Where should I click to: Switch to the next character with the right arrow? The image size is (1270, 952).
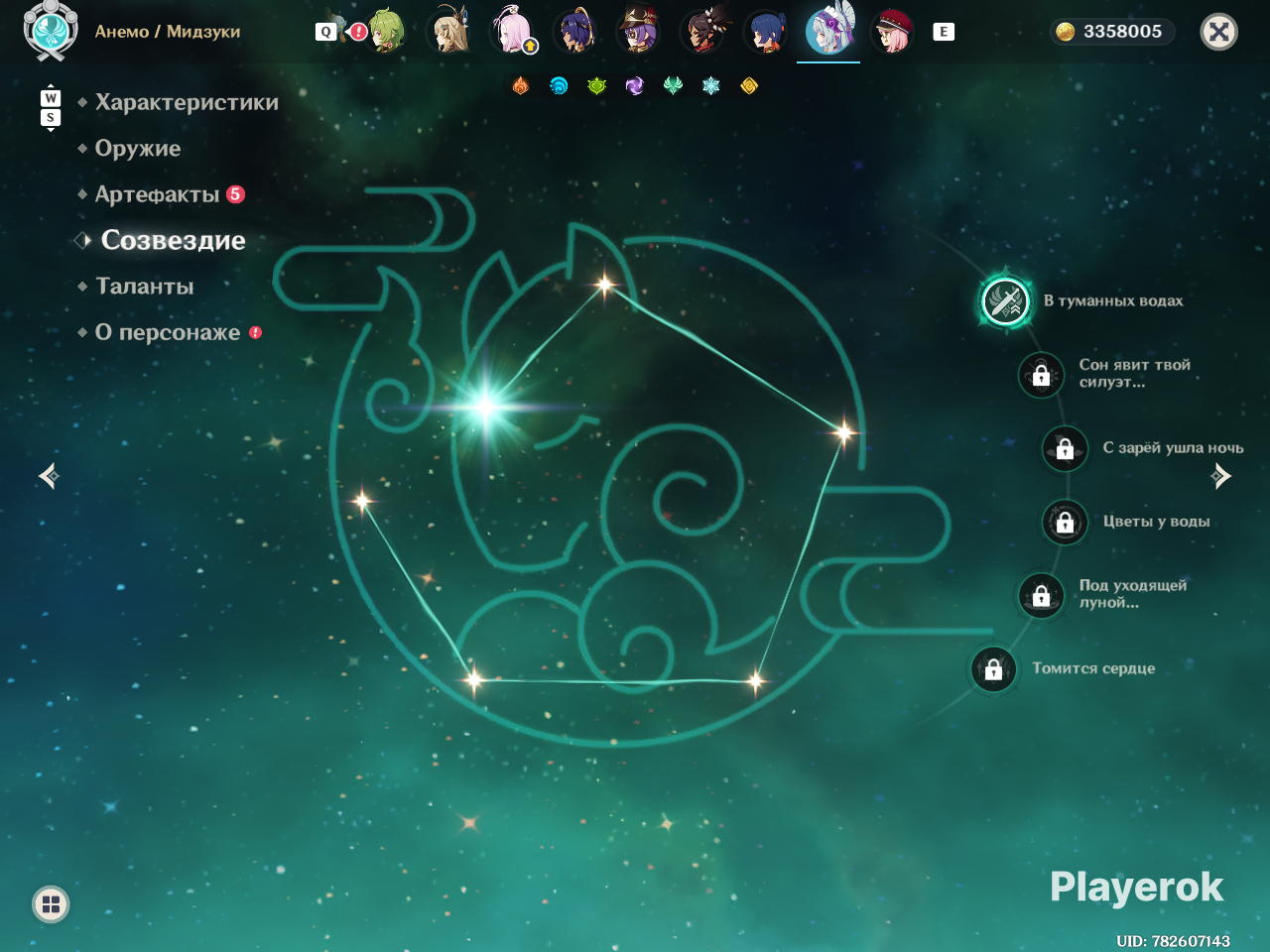point(1221,476)
